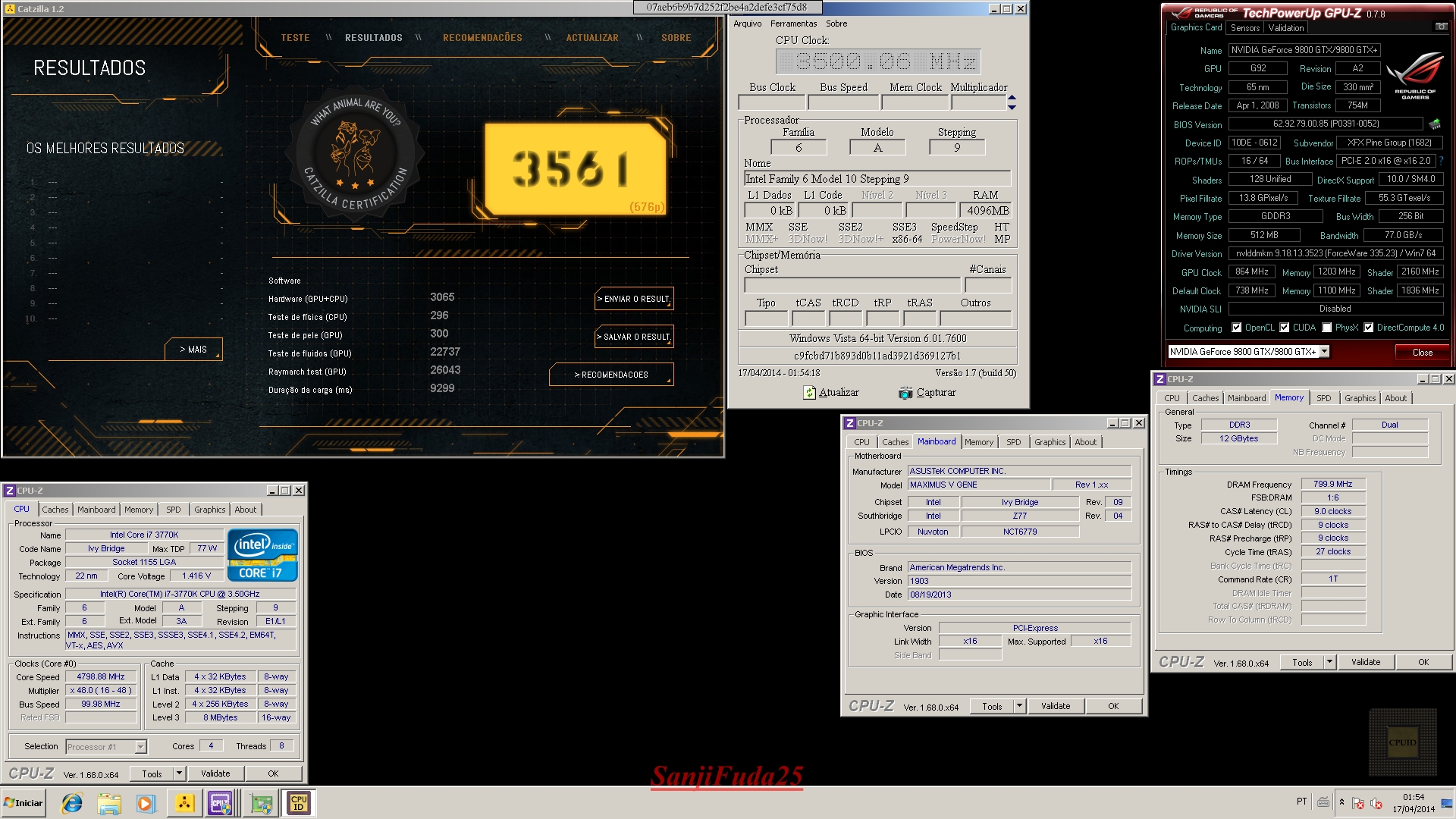
Task: Click Validate in CPU-Z CPU window
Action: (215, 773)
